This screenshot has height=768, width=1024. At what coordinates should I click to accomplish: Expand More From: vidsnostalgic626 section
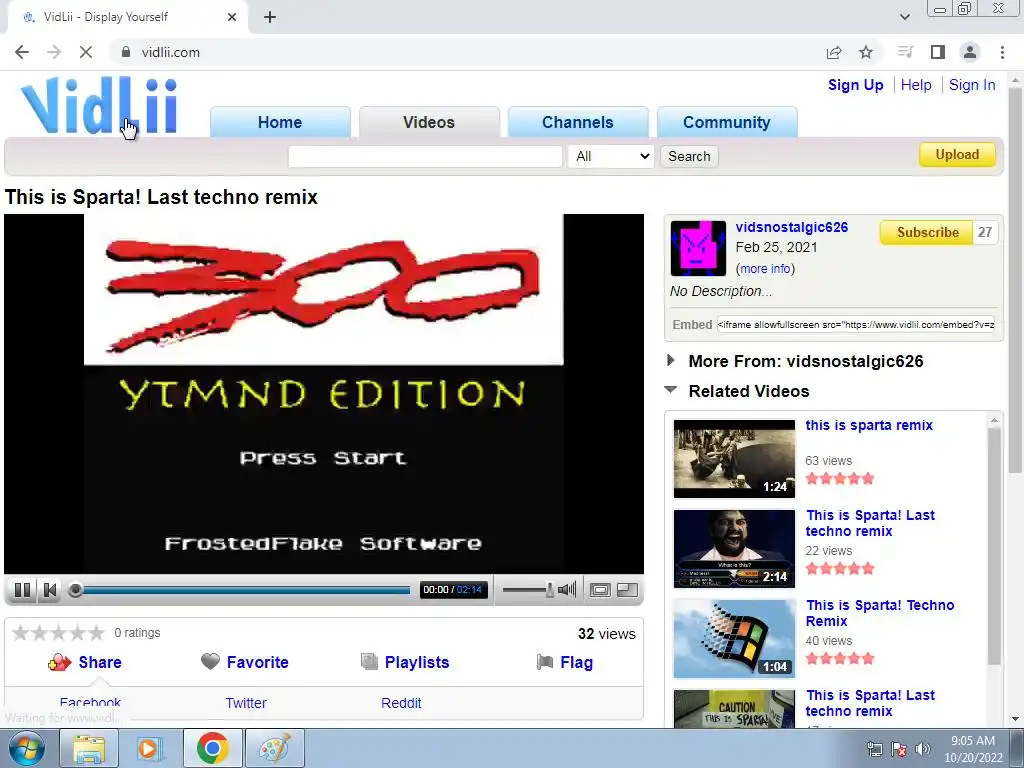click(671, 360)
